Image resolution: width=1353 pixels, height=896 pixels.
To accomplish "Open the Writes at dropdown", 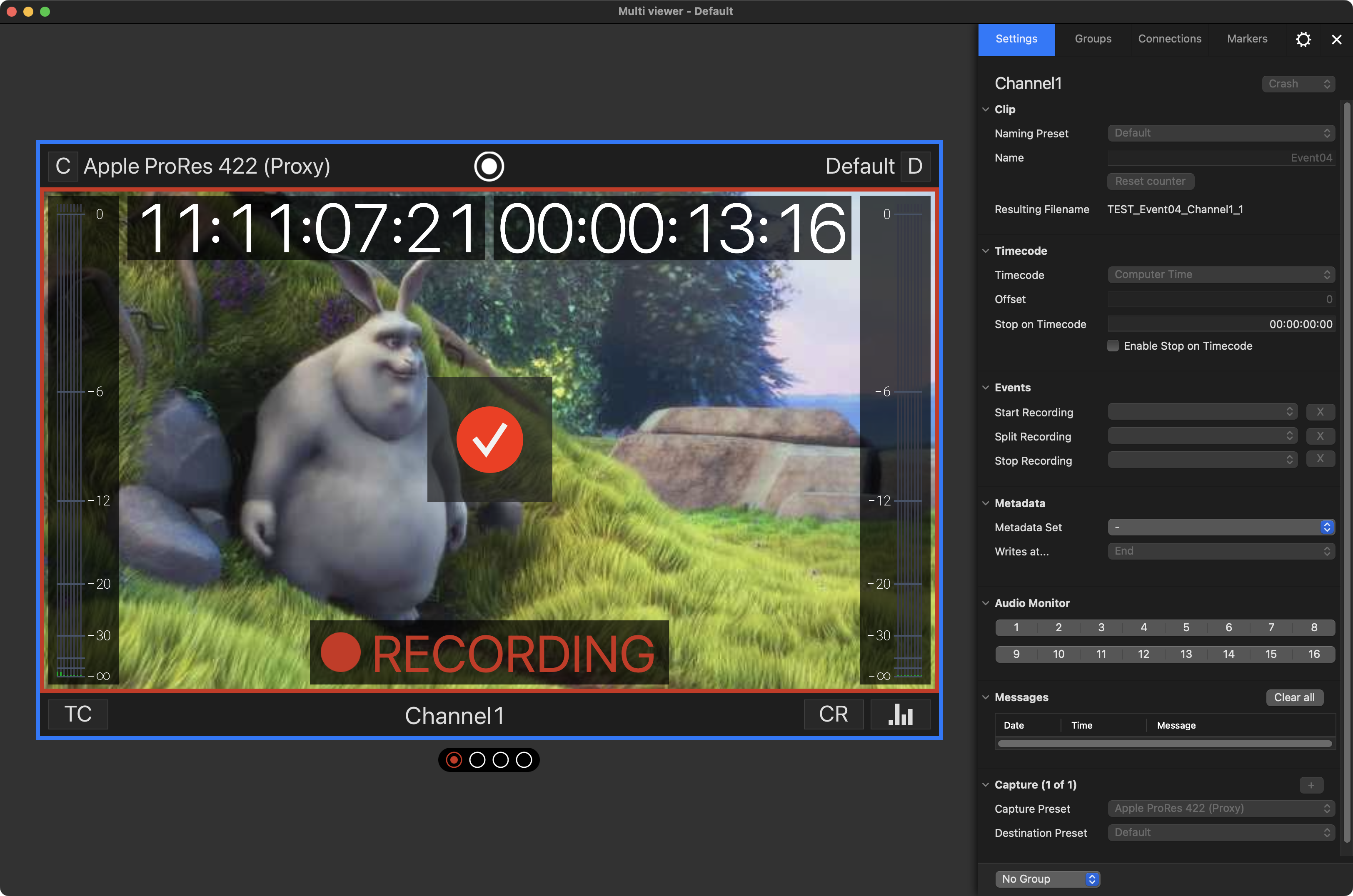I will click(1221, 551).
